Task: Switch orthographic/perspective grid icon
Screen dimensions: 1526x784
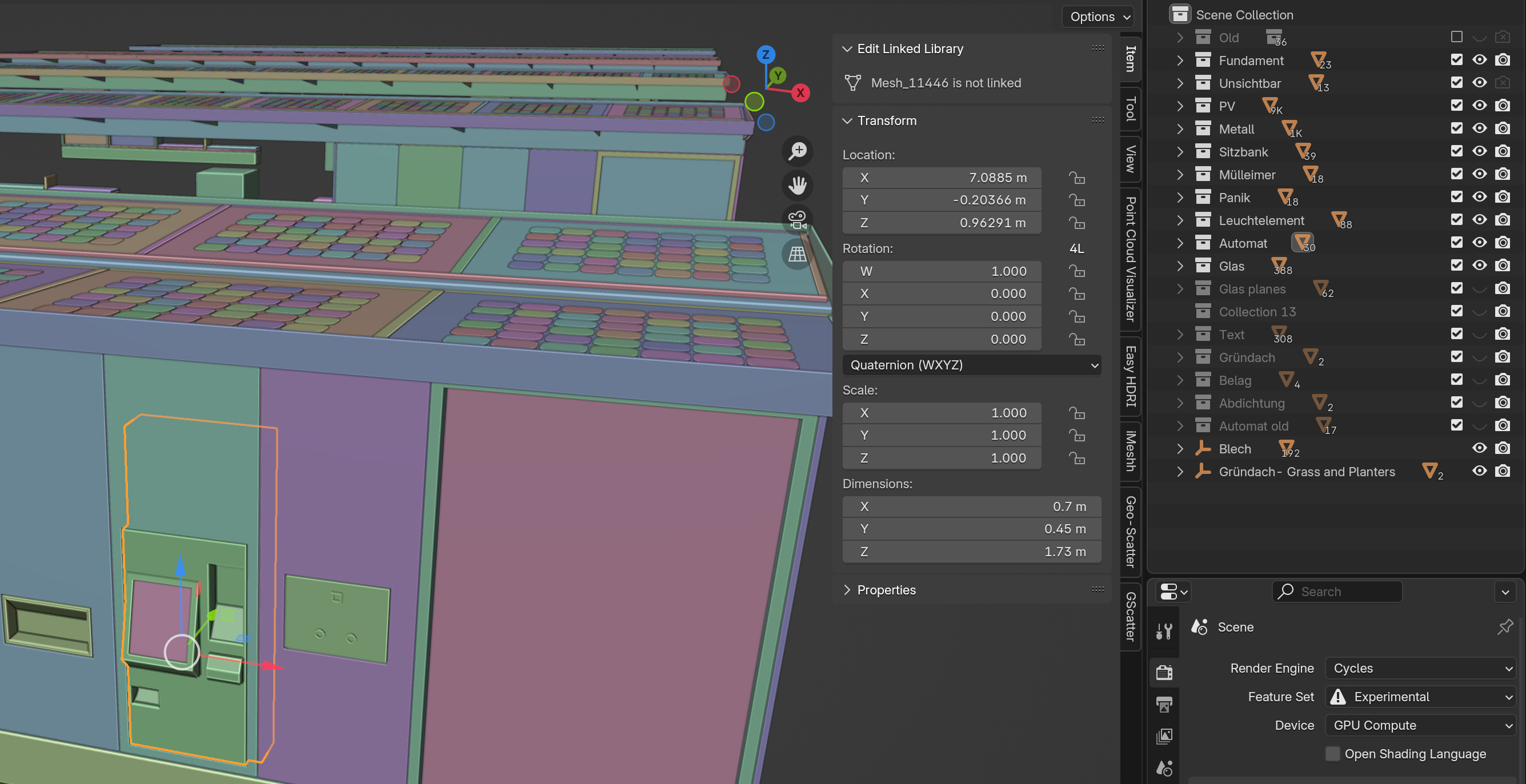Action: point(798,255)
